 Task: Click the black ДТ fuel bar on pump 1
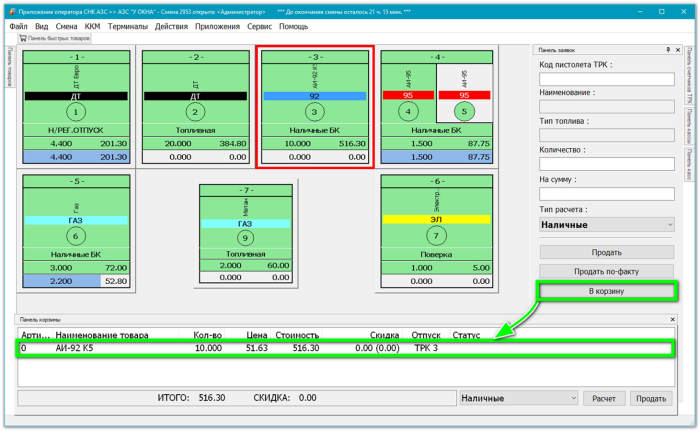[76, 96]
